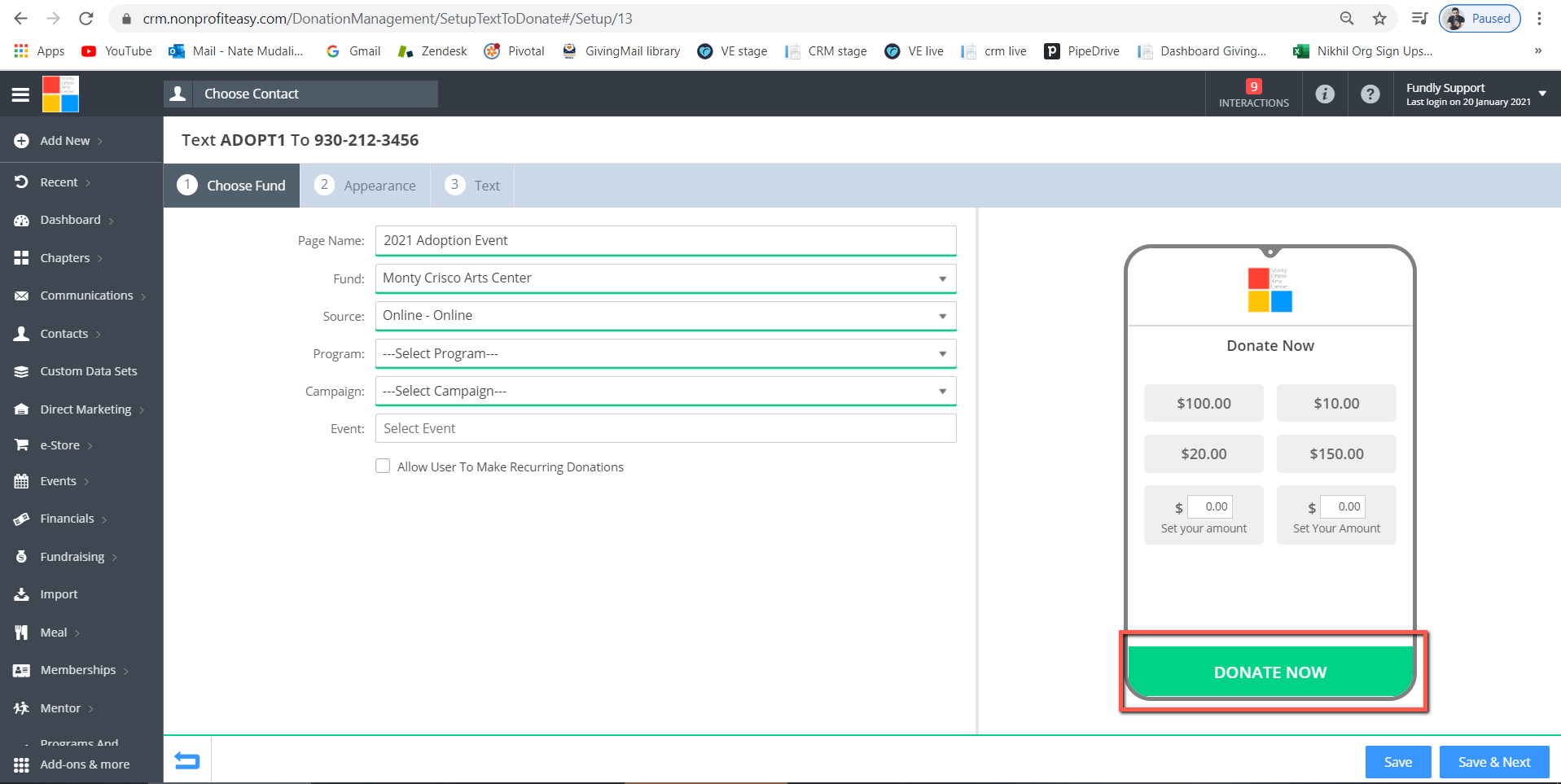This screenshot has width=1561, height=784.
Task: Open the Fund dropdown
Action: pyautogui.click(x=665, y=278)
